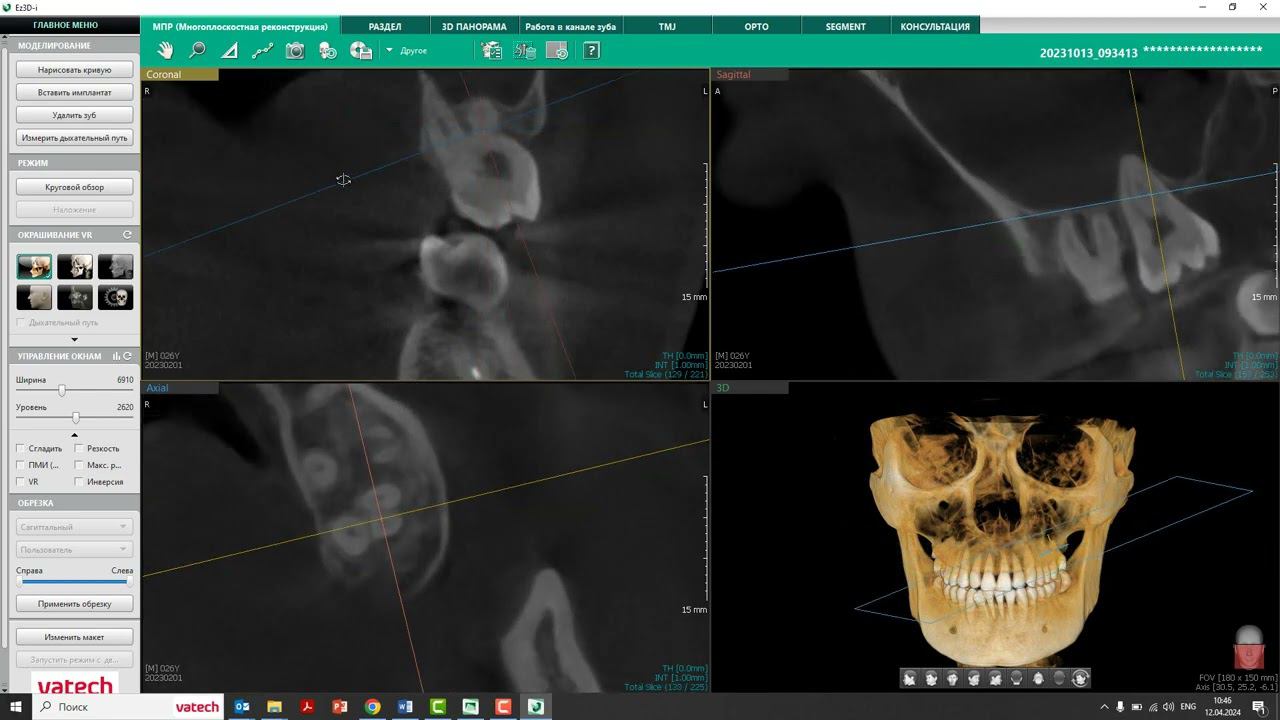This screenshot has height=720, width=1280.
Task: Click back-of-head 3D view icon
Action: (x=1017, y=678)
